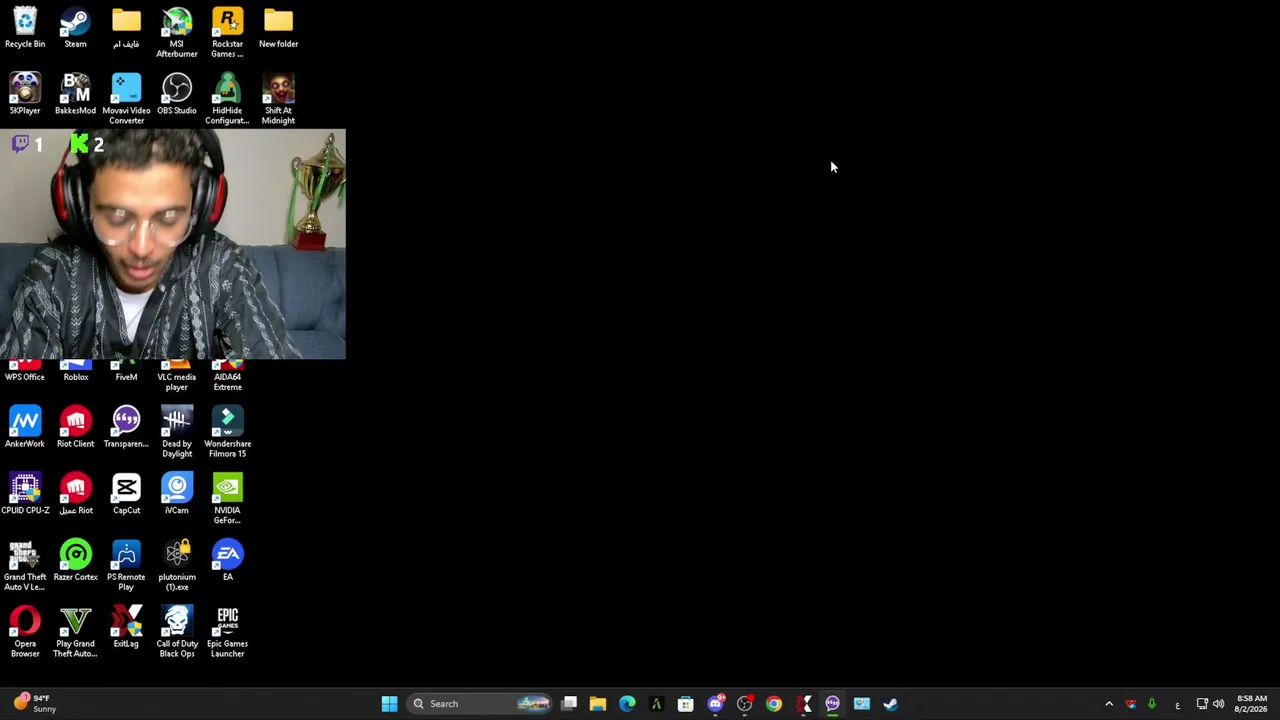This screenshot has width=1280, height=720.
Task: Open the Windows Start menu
Action: click(x=389, y=704)
